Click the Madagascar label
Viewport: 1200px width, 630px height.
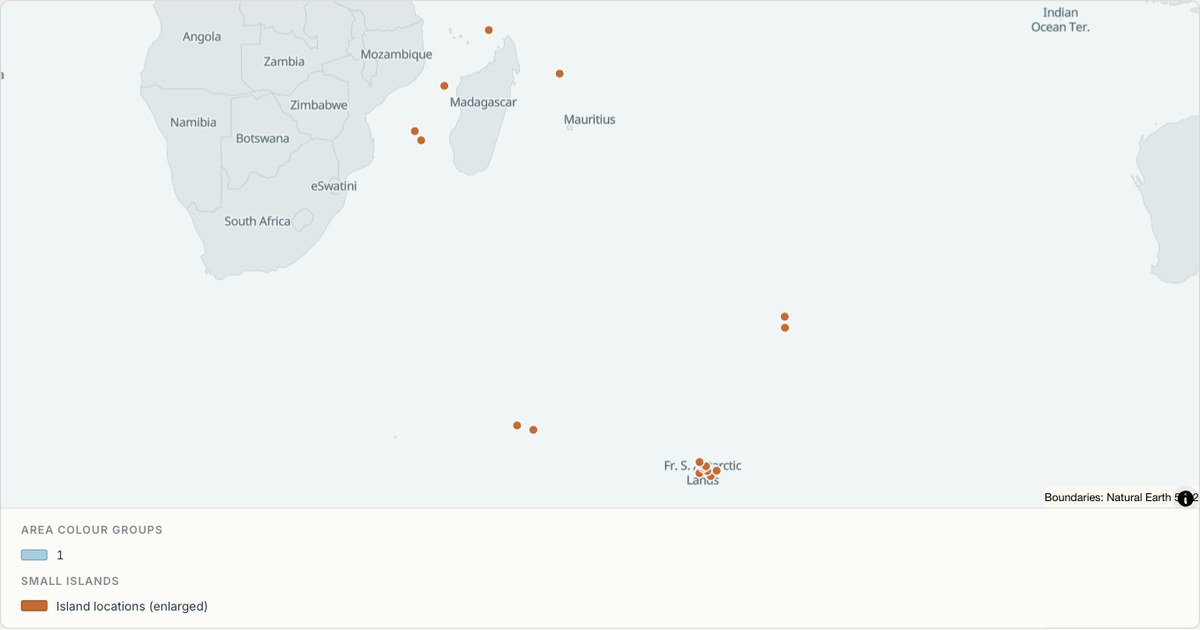(483, 102)
